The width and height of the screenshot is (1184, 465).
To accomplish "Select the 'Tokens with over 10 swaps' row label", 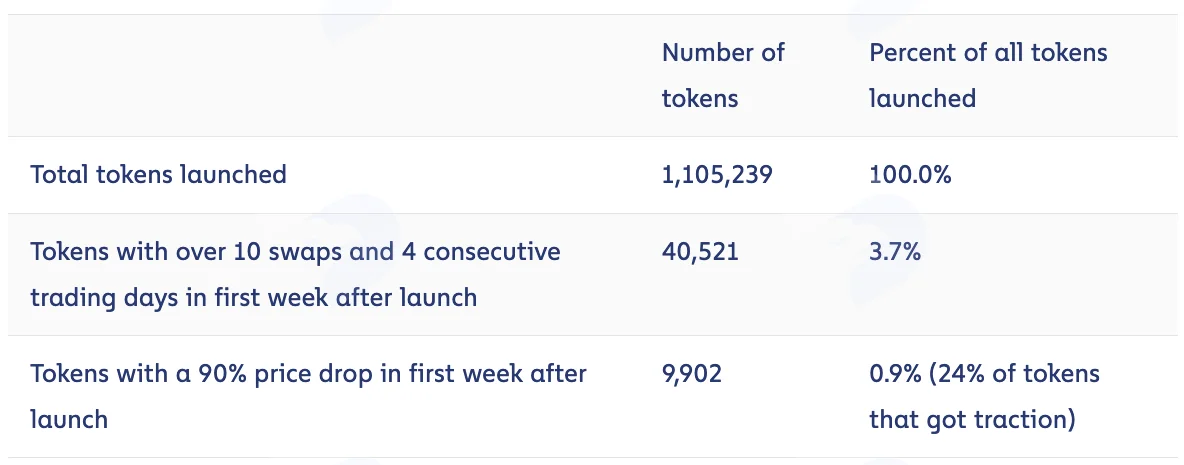I will coord(295,274).
